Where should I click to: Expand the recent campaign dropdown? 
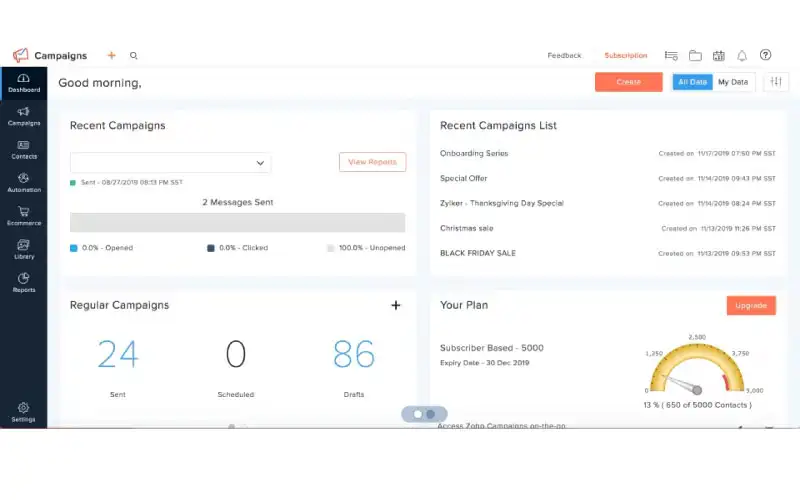point(261,163)
